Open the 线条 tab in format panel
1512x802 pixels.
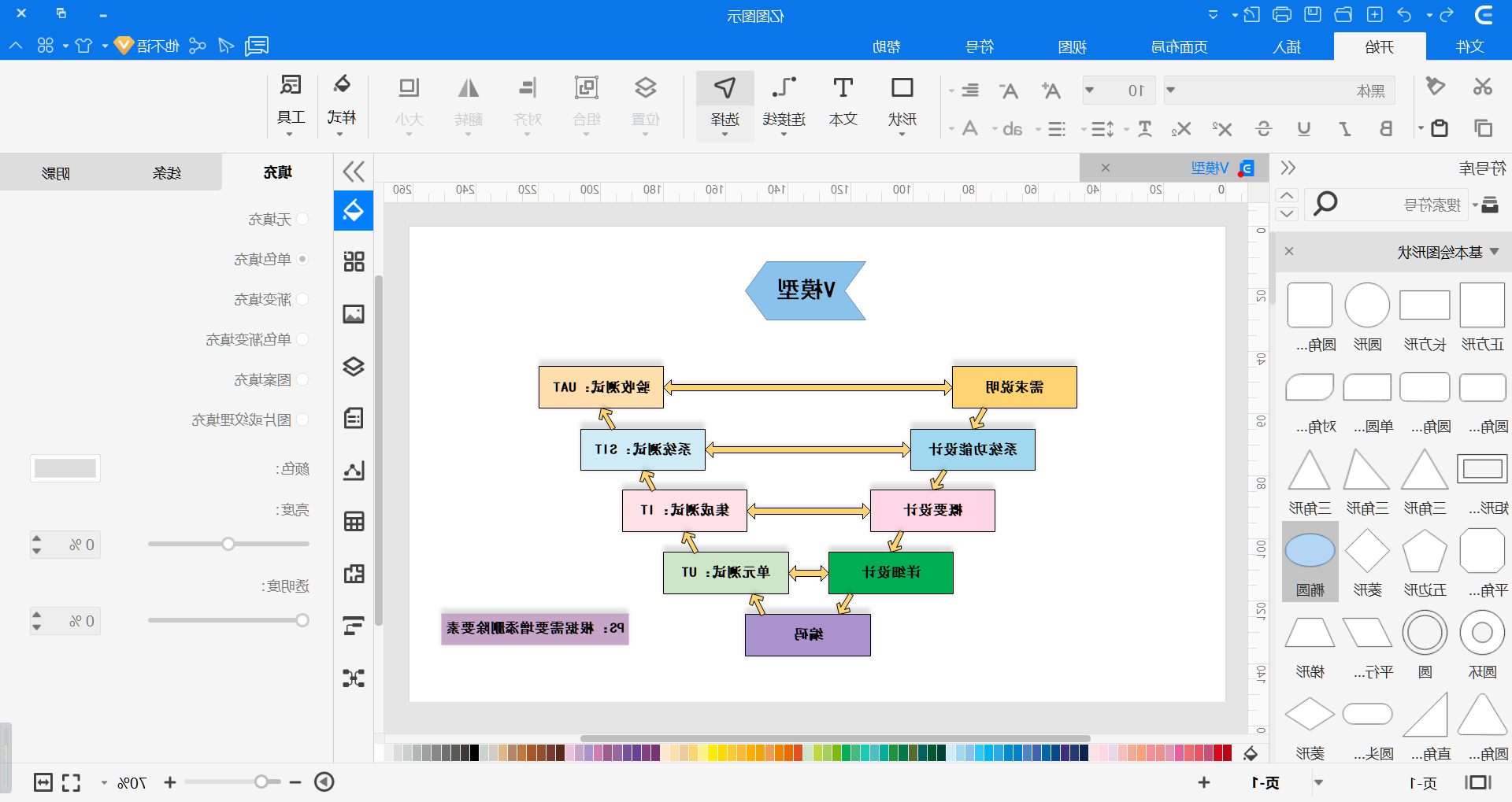point(167,172)
